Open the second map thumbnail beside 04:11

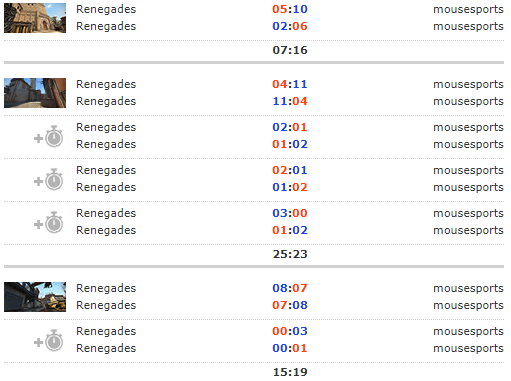pos(35,93)
